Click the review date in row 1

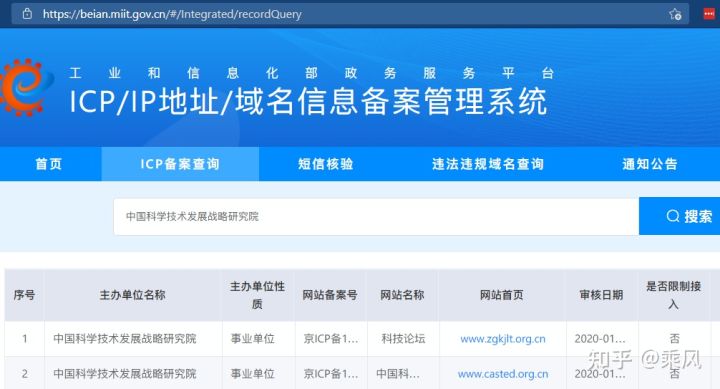pyautogui.click(x=600, y=339)
